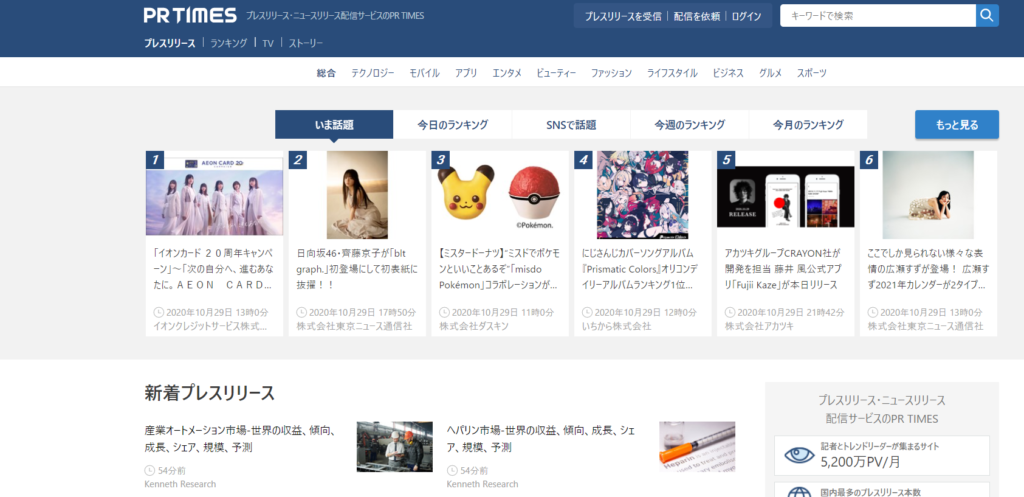Open the ランキング navigation item
The width and height of the screenshot is (1024, 497).
pyautogui.click(x=229, y=43)
